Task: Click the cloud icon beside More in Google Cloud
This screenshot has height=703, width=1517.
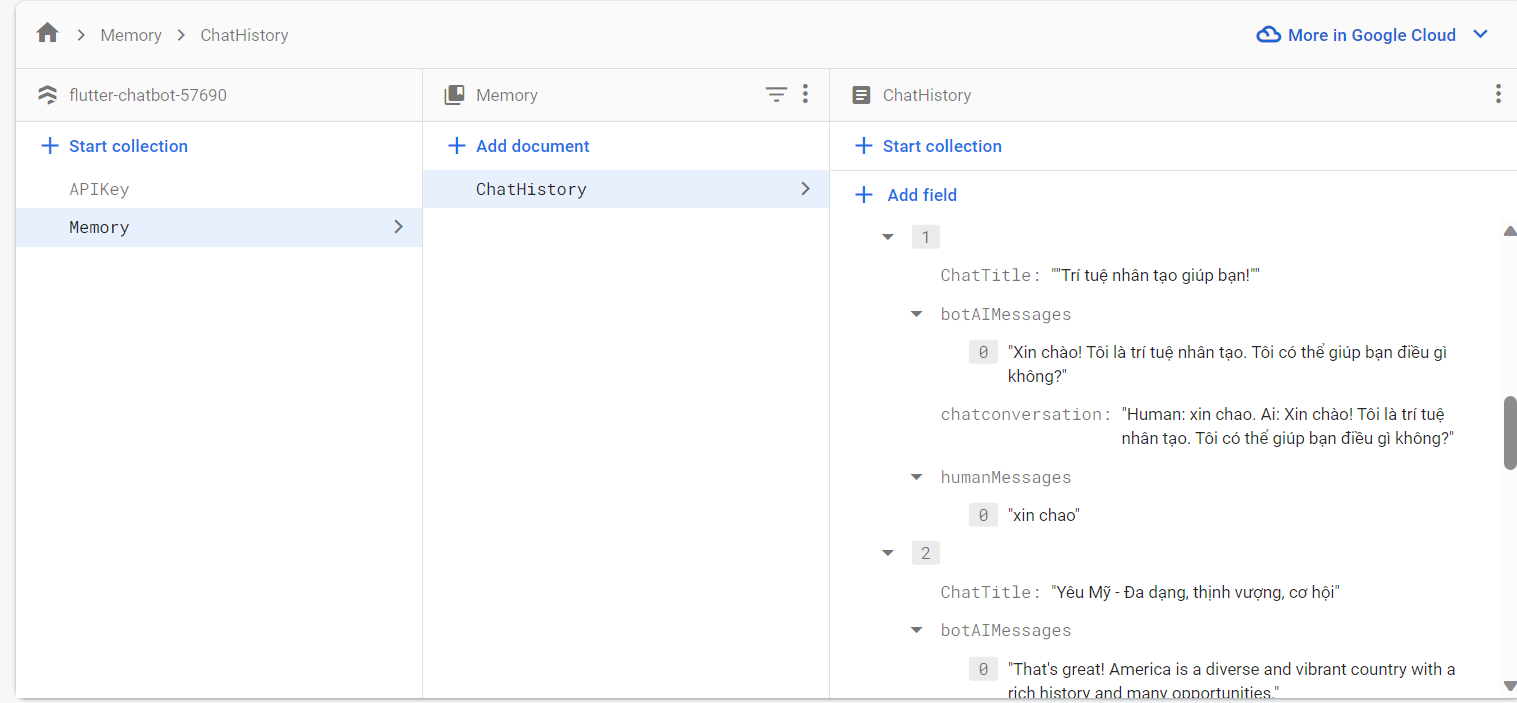Action: (1268, 34)
